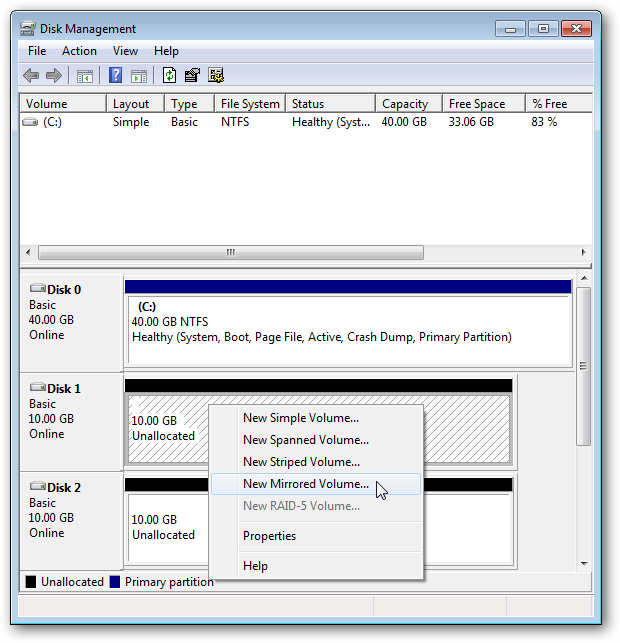The height and width of the screenshot is (643, 620).
Task: Sort by the Type column header
Action: [189, 104]
